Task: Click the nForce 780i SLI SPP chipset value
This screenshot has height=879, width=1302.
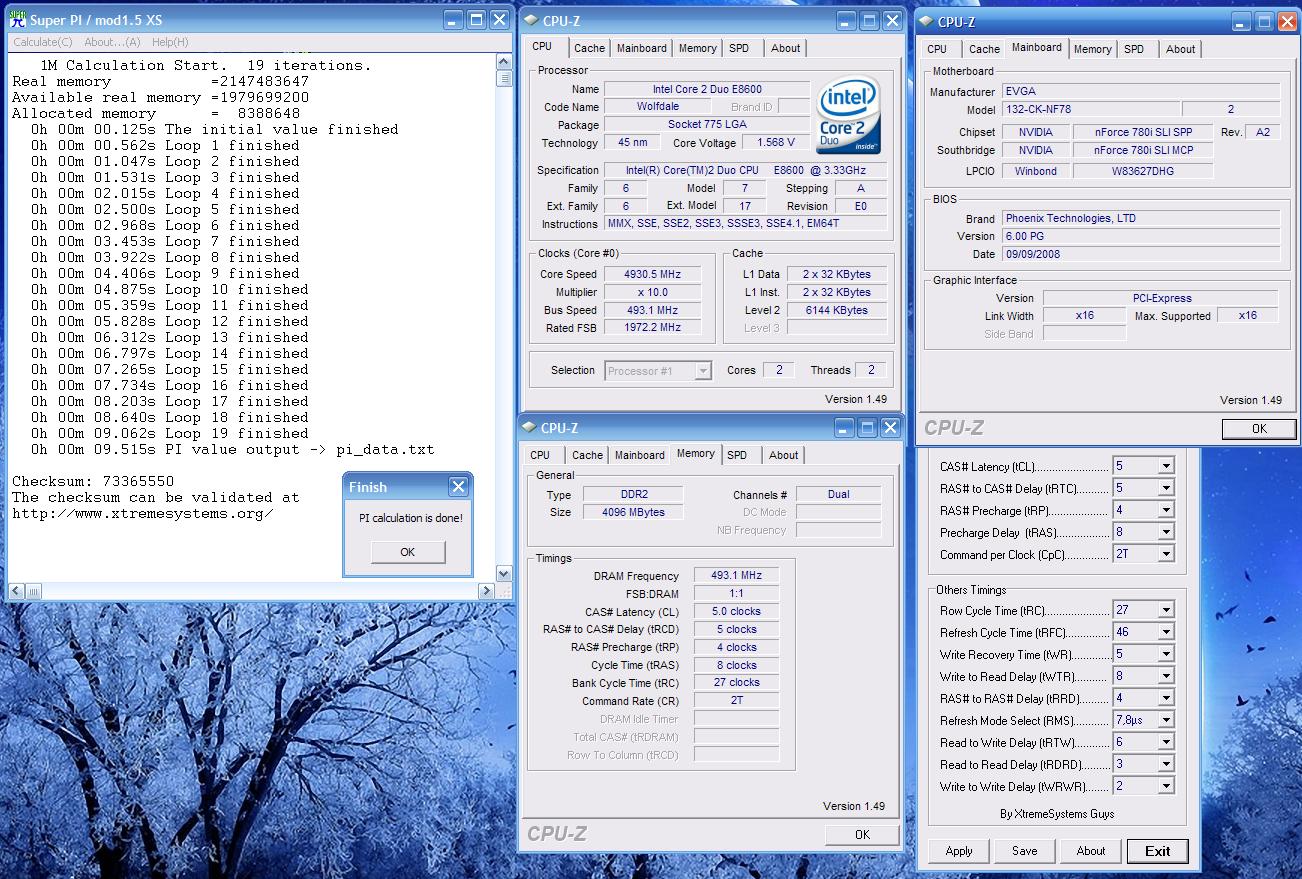Action: click(1142, 132)
